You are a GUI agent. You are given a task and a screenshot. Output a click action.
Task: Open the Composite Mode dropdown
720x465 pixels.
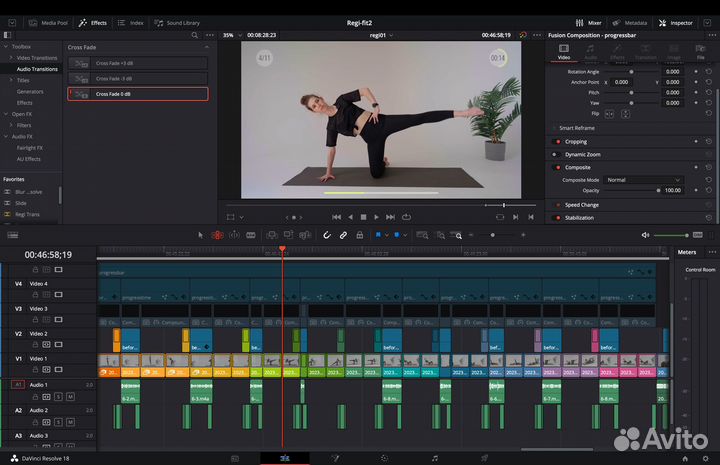[x=644, y=179]
